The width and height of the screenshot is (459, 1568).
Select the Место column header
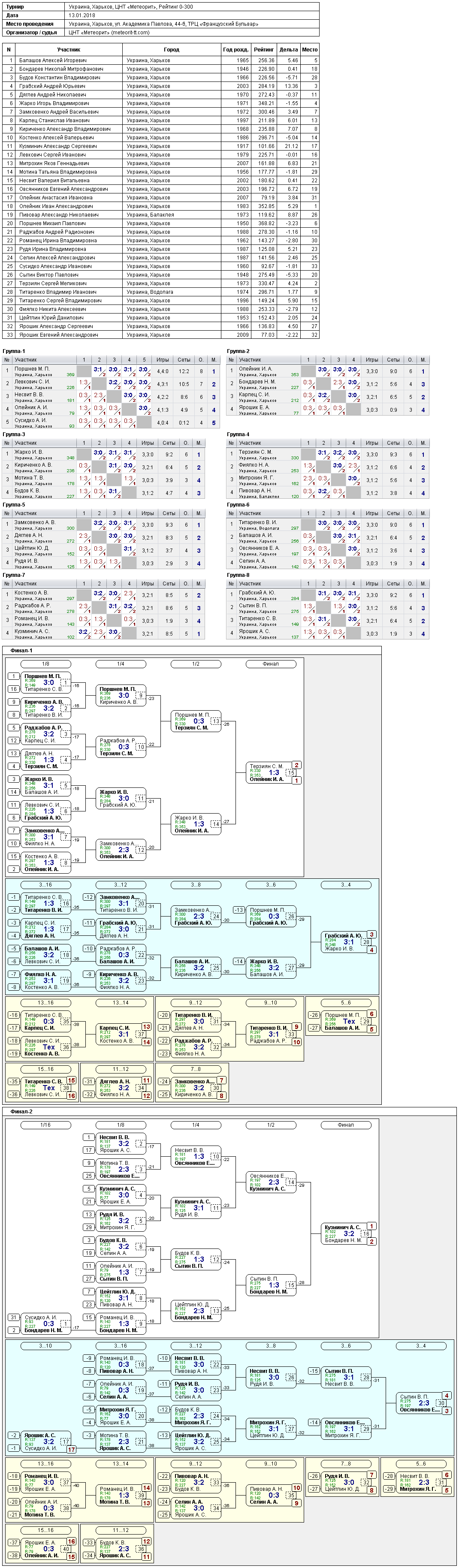pos(310,50)
